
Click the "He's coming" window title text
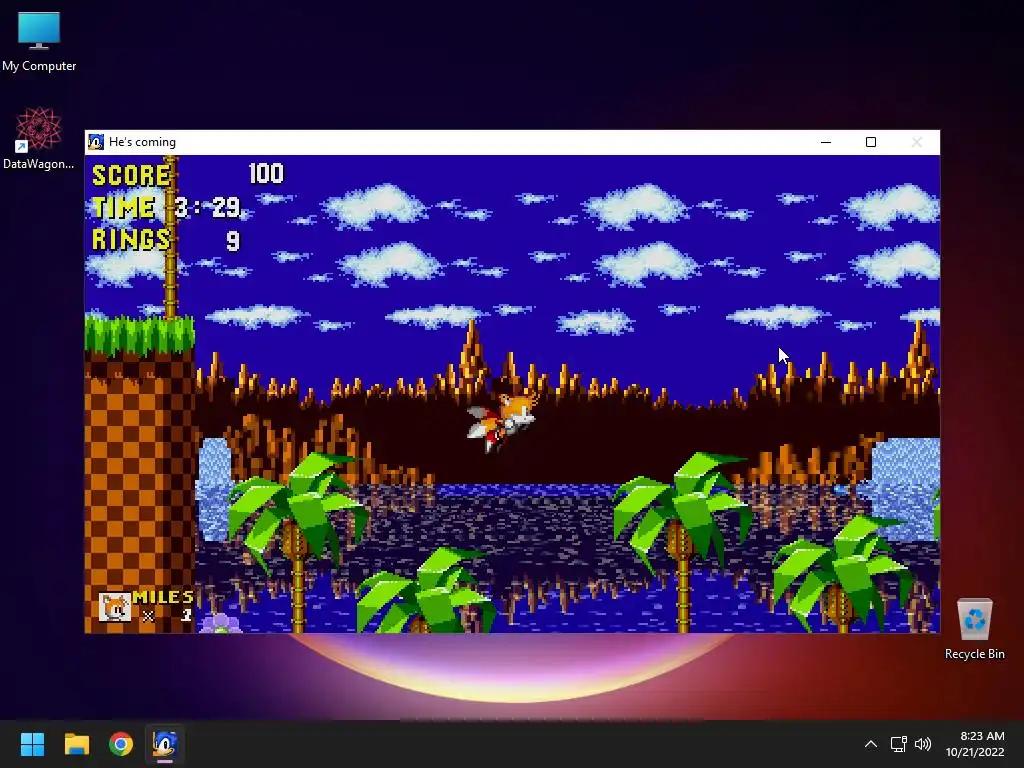click(x=142, y=142)
